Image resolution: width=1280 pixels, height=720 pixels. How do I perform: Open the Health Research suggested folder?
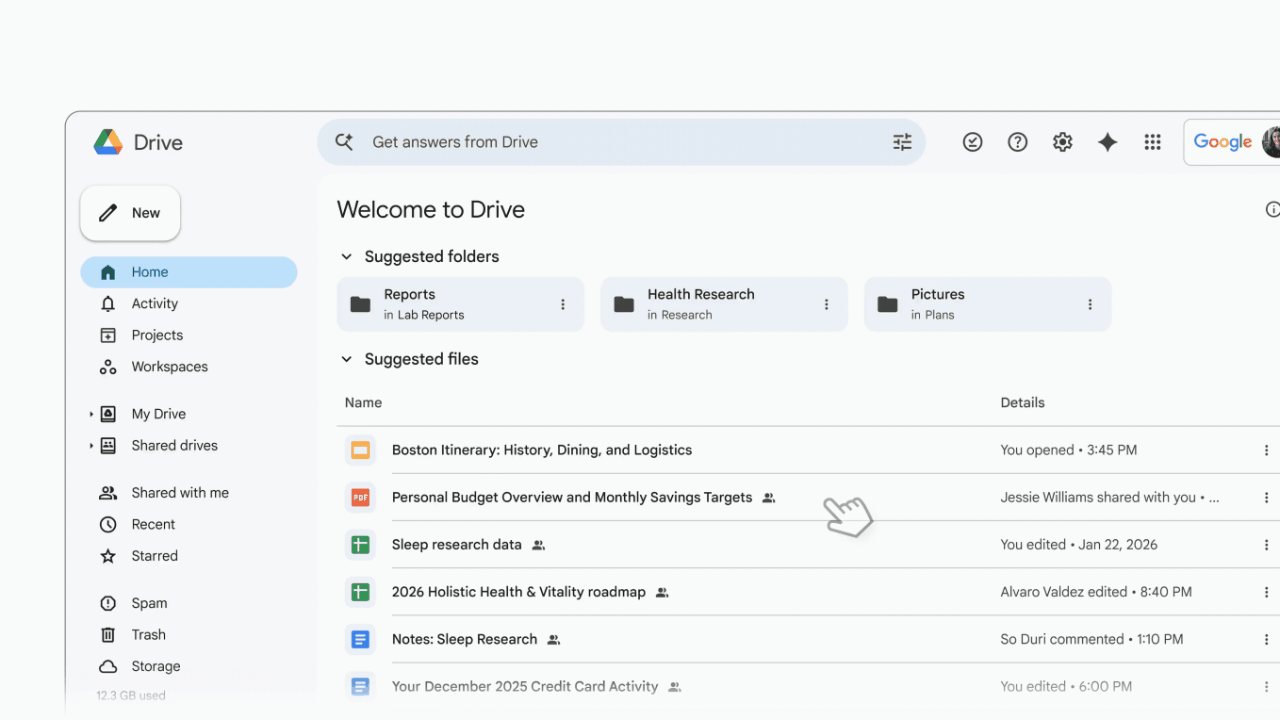click(x=724, y=304)
